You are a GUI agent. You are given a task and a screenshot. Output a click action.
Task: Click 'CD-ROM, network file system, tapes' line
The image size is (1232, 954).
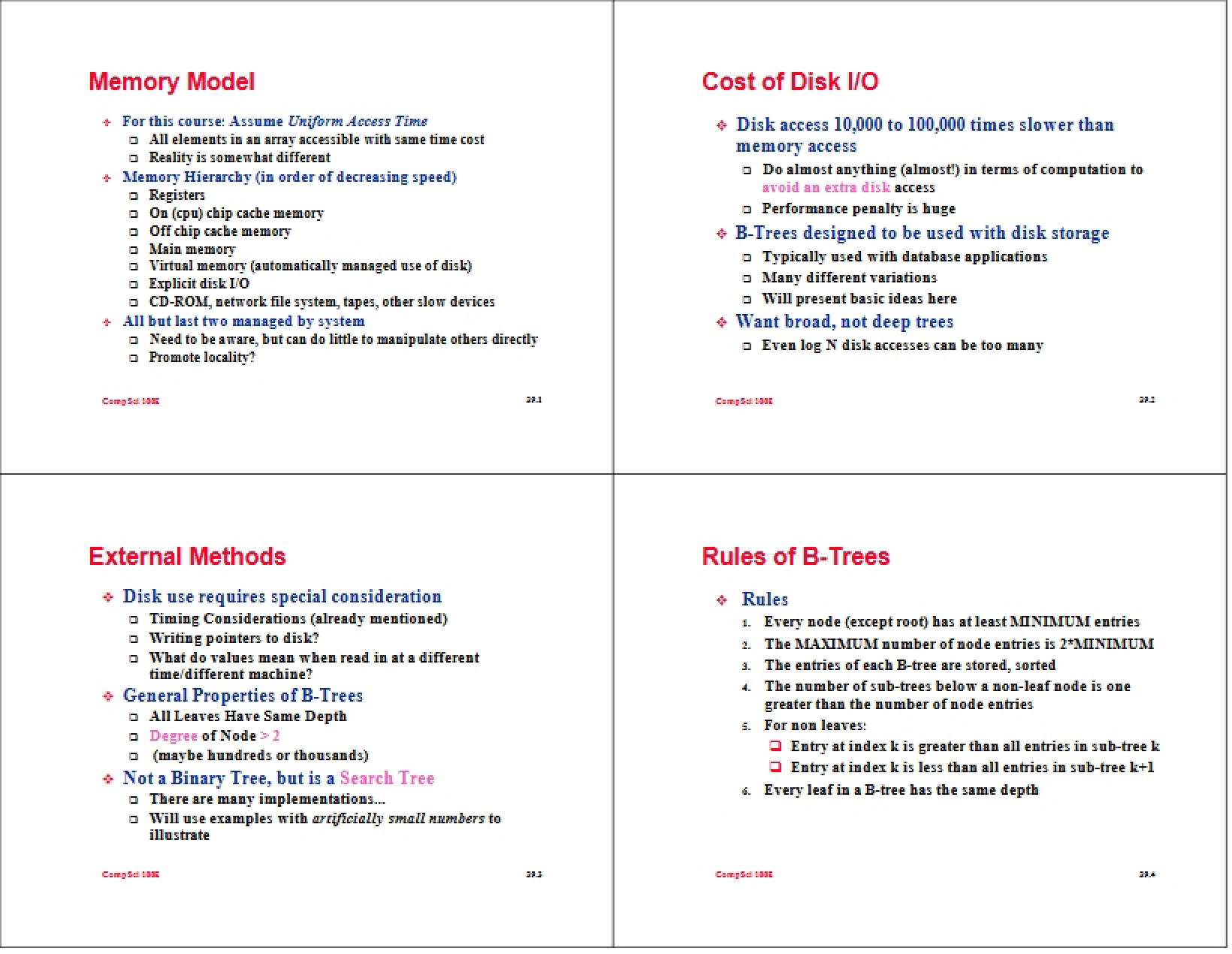tap(322, 302)
